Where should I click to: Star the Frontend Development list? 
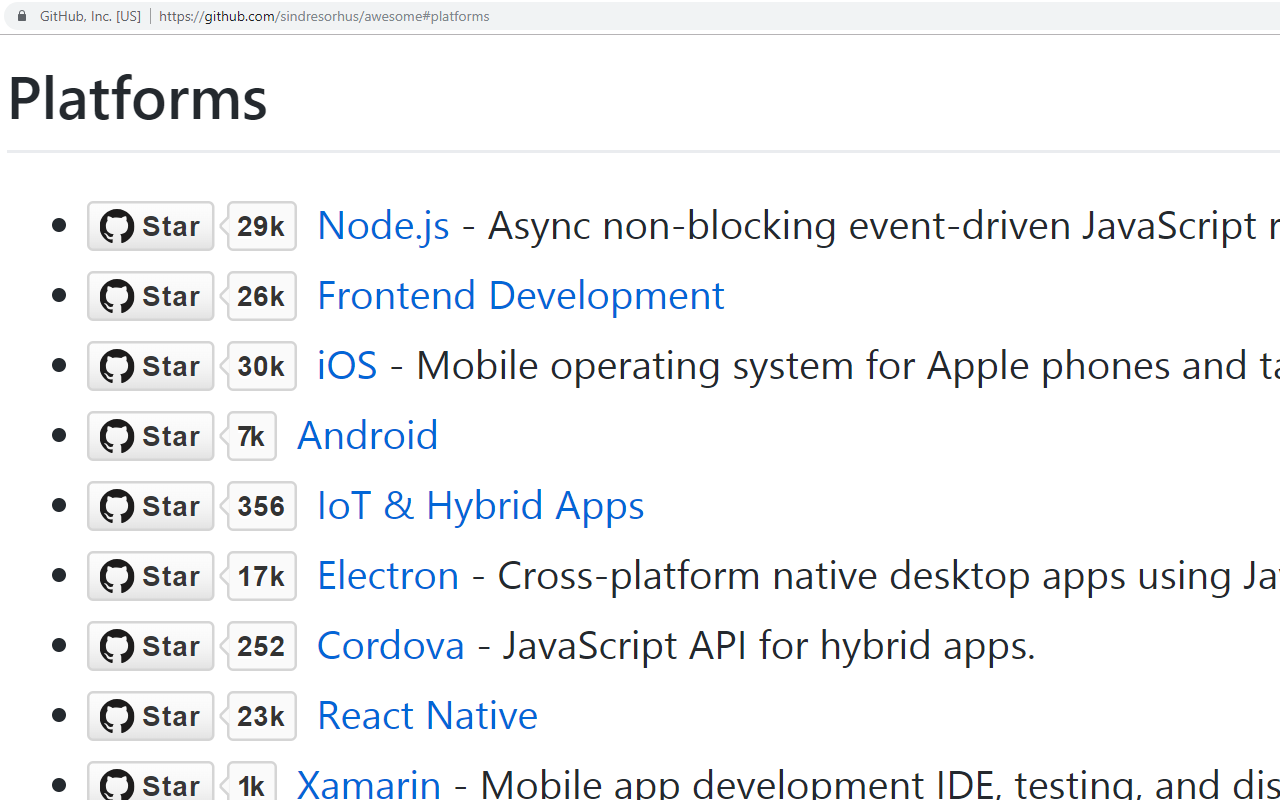(151, 296)
